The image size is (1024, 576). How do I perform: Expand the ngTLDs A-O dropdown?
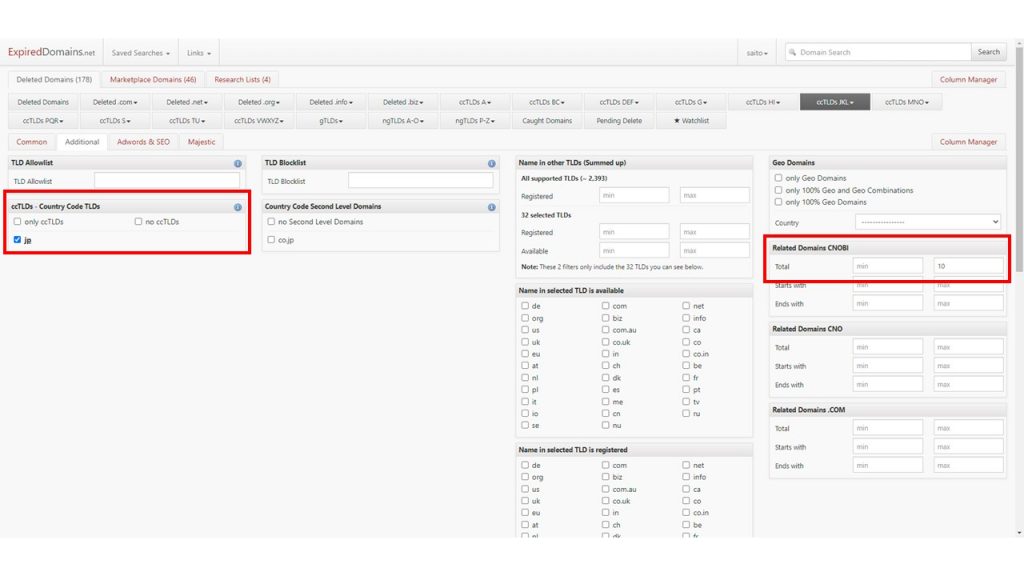click(x=403, y=121)
